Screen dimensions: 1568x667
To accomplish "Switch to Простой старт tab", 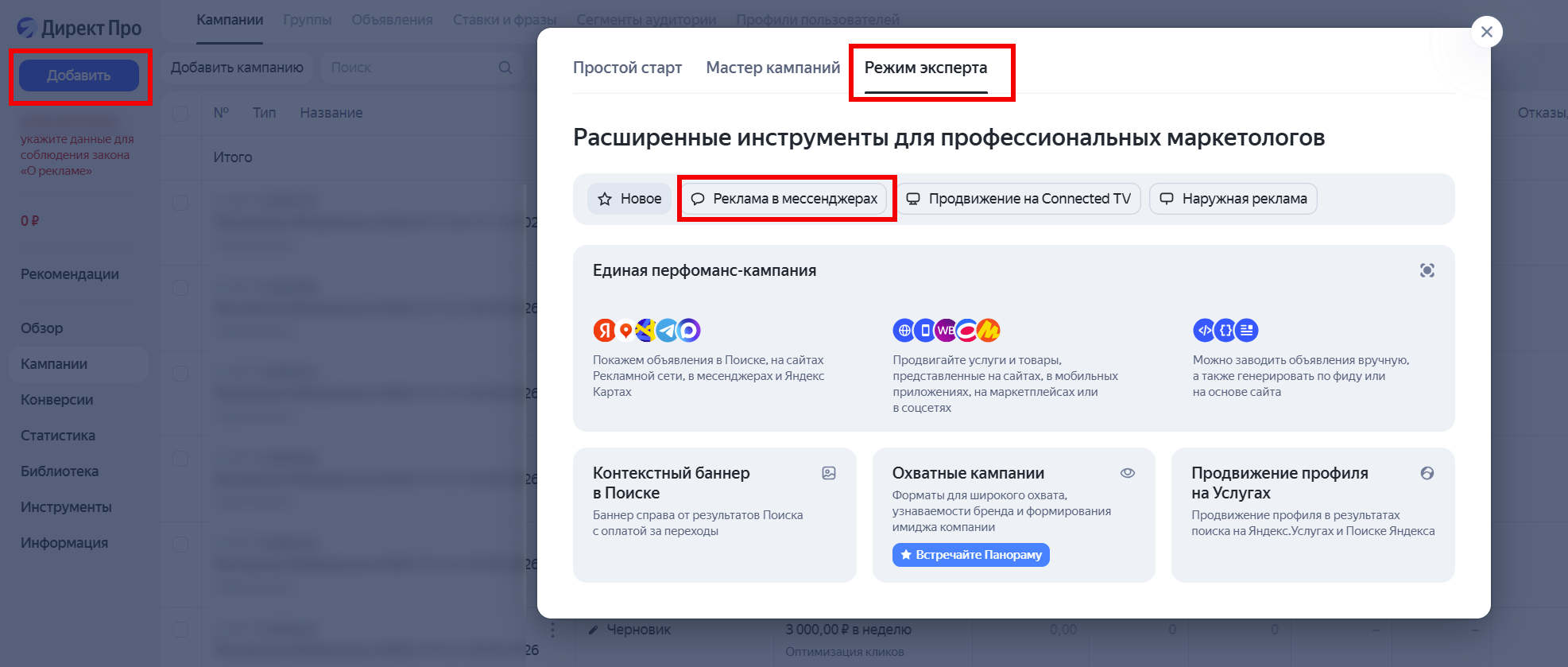I will pyautogui.click(x=627, y=68).
